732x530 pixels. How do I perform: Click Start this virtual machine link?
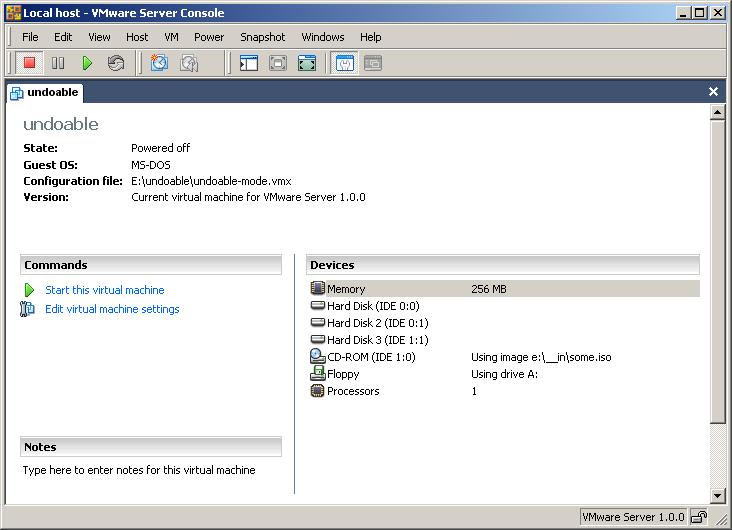(x=104, y=290)
